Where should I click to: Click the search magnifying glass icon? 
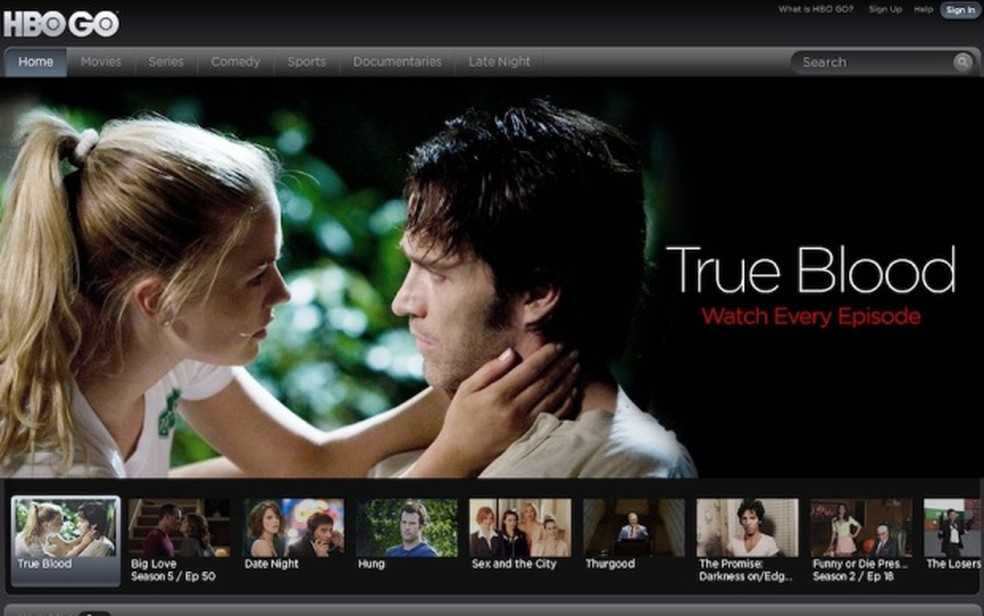click(x=964, y=61)
